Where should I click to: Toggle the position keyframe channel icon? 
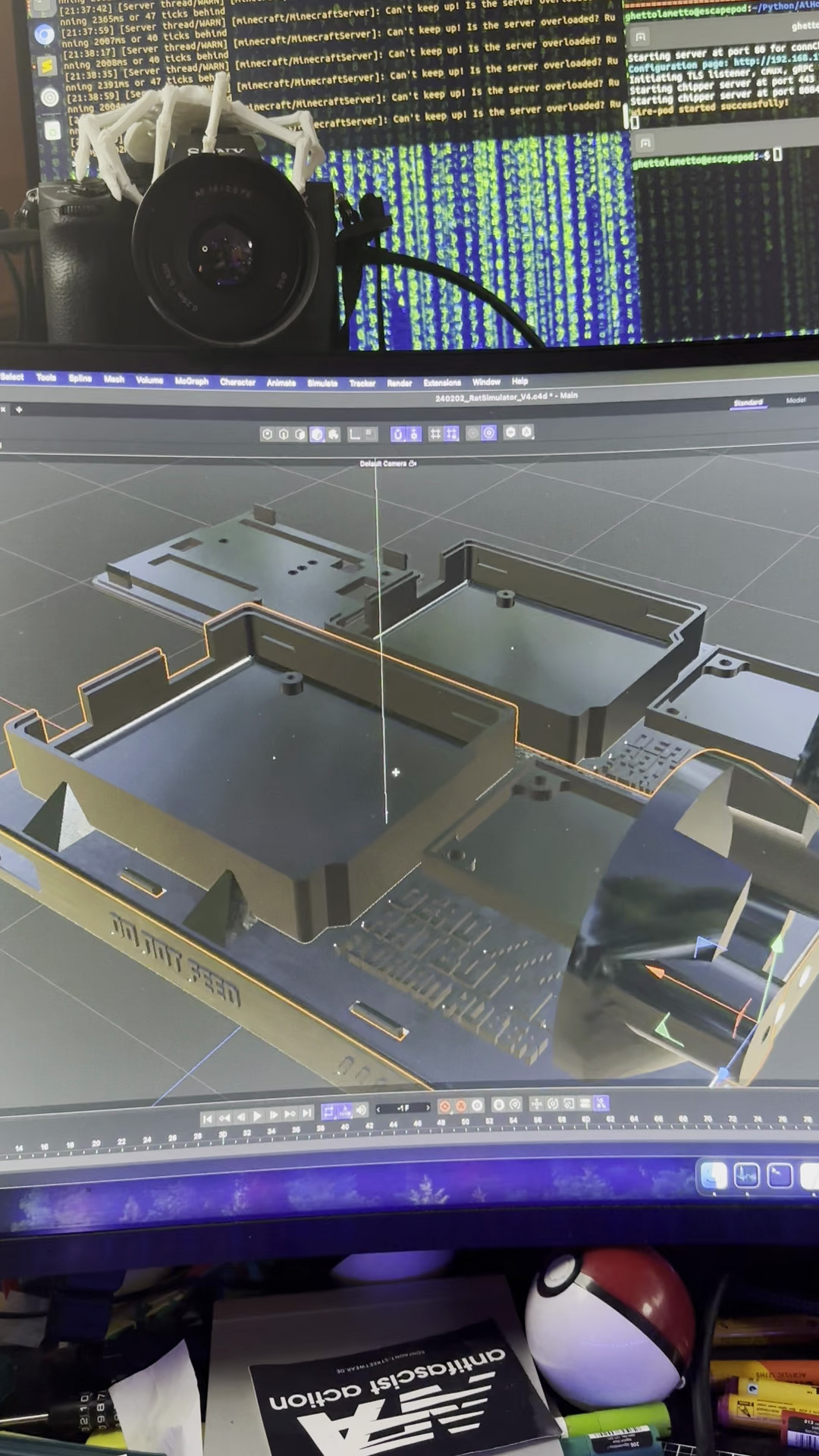tap(537, 1103)
